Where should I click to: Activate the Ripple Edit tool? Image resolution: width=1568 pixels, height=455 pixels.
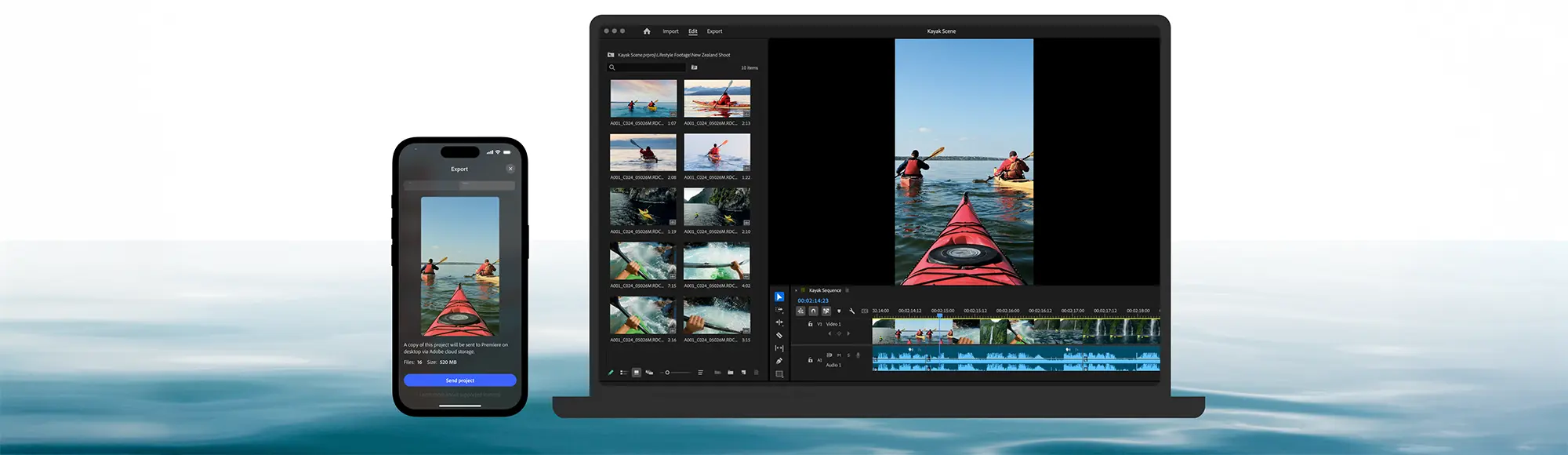coord(779,322)
